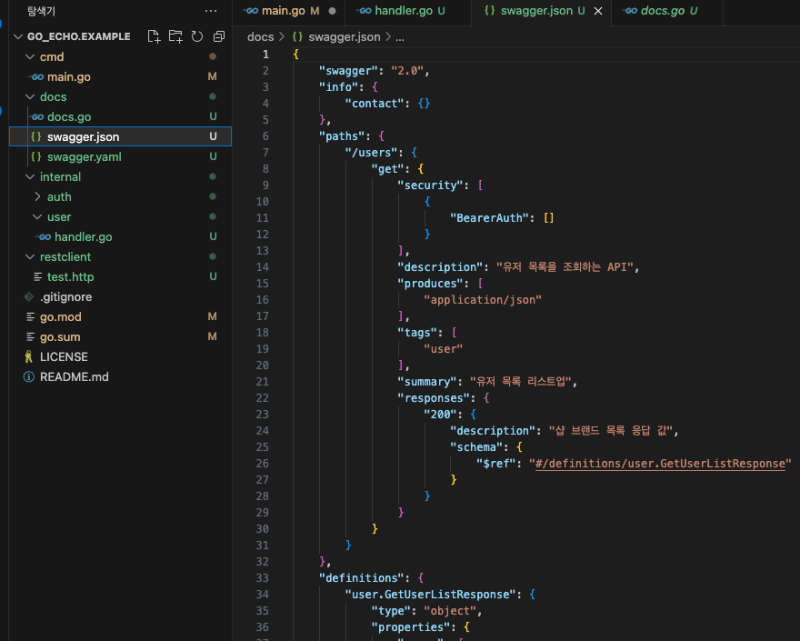This screenshot has height=641, width=800.
Task: Collapse the restclient folder
Action: 29,257
